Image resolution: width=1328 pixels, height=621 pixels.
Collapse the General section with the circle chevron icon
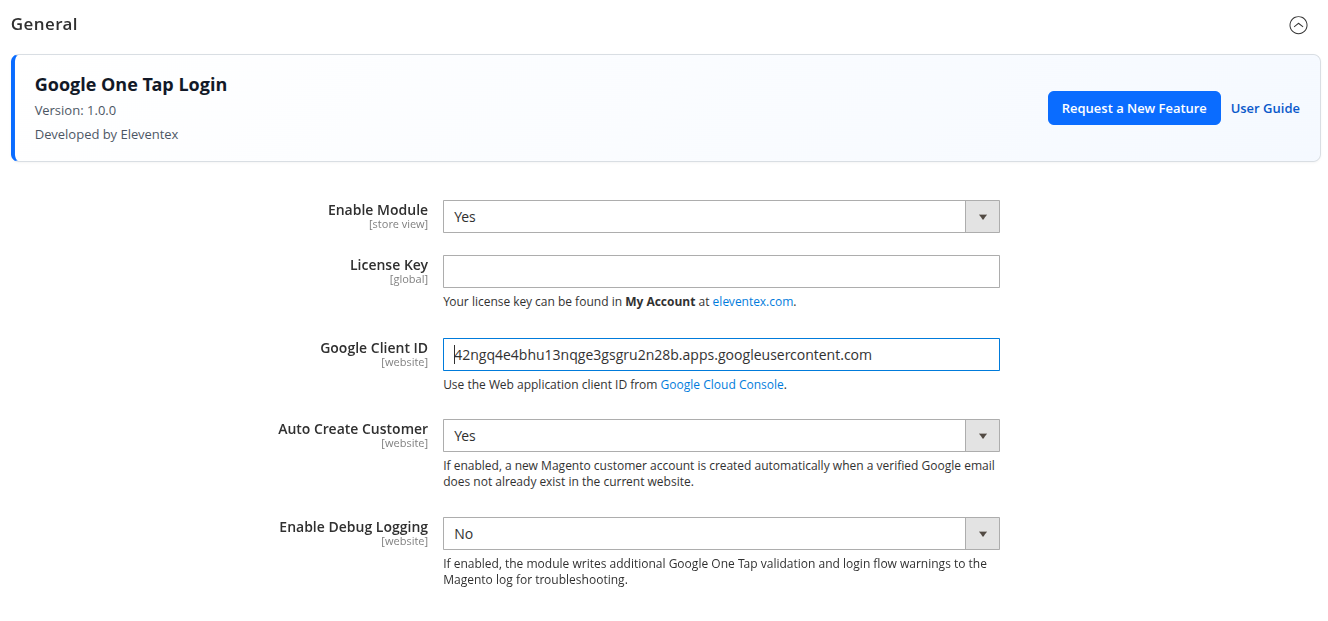tap(1298, 25)
